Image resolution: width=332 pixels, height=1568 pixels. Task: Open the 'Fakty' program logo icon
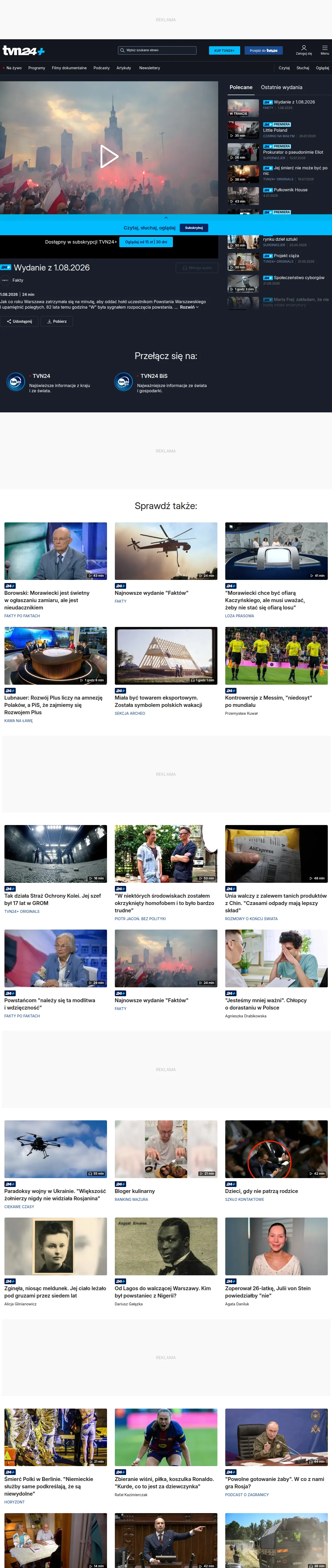coord(5,281)
